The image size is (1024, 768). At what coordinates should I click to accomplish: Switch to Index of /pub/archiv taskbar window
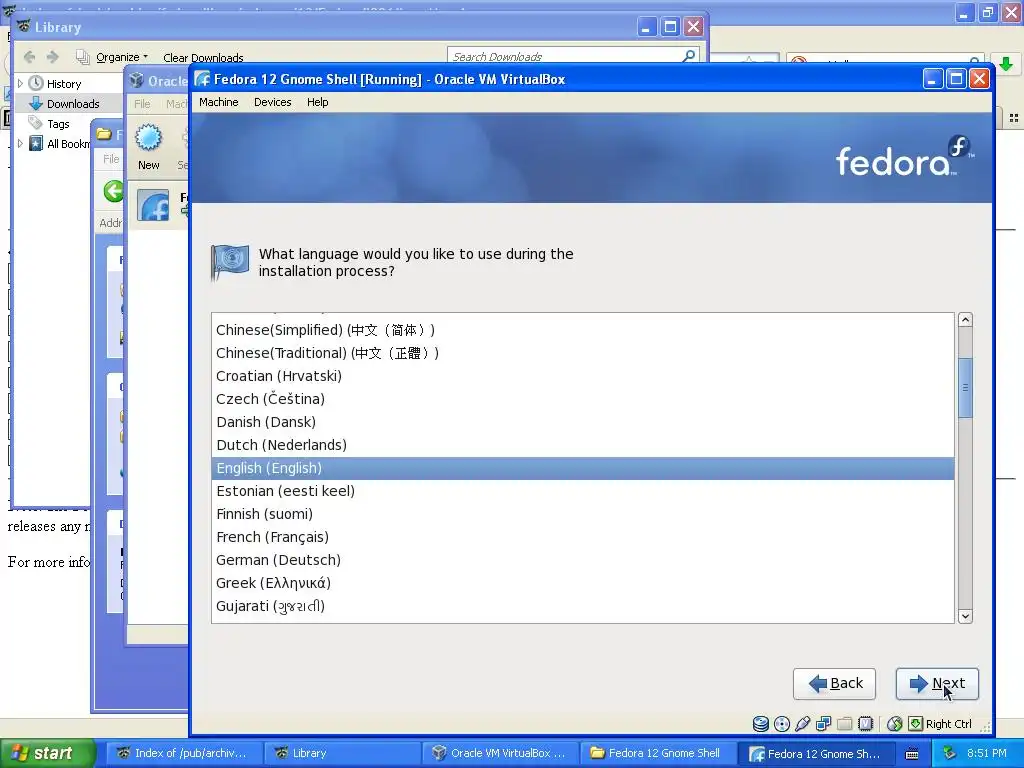point(183,753)
